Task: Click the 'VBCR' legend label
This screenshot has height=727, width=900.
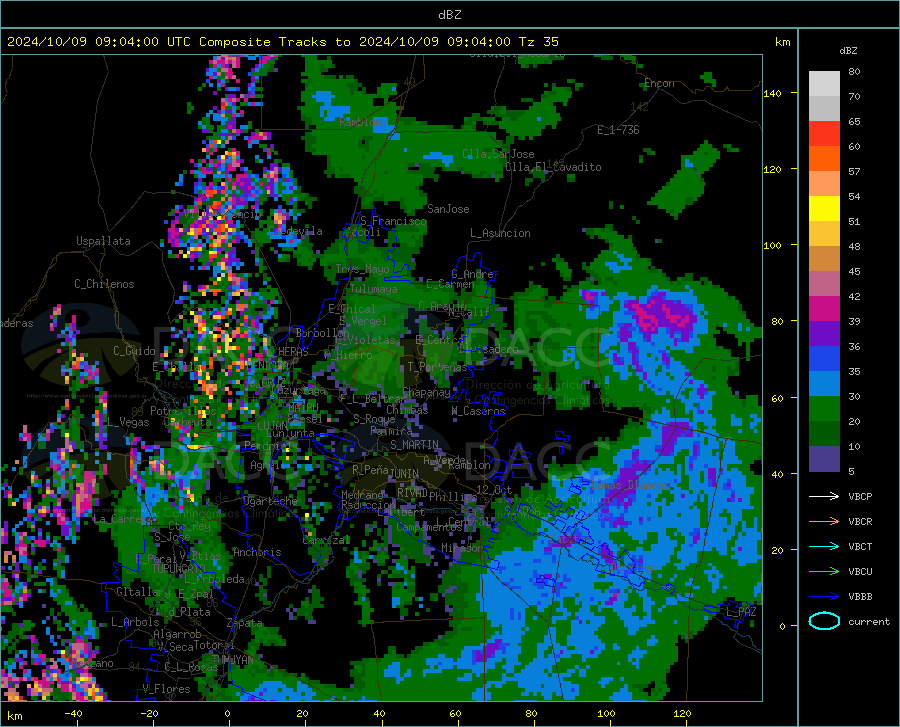Action: [860, 521]
